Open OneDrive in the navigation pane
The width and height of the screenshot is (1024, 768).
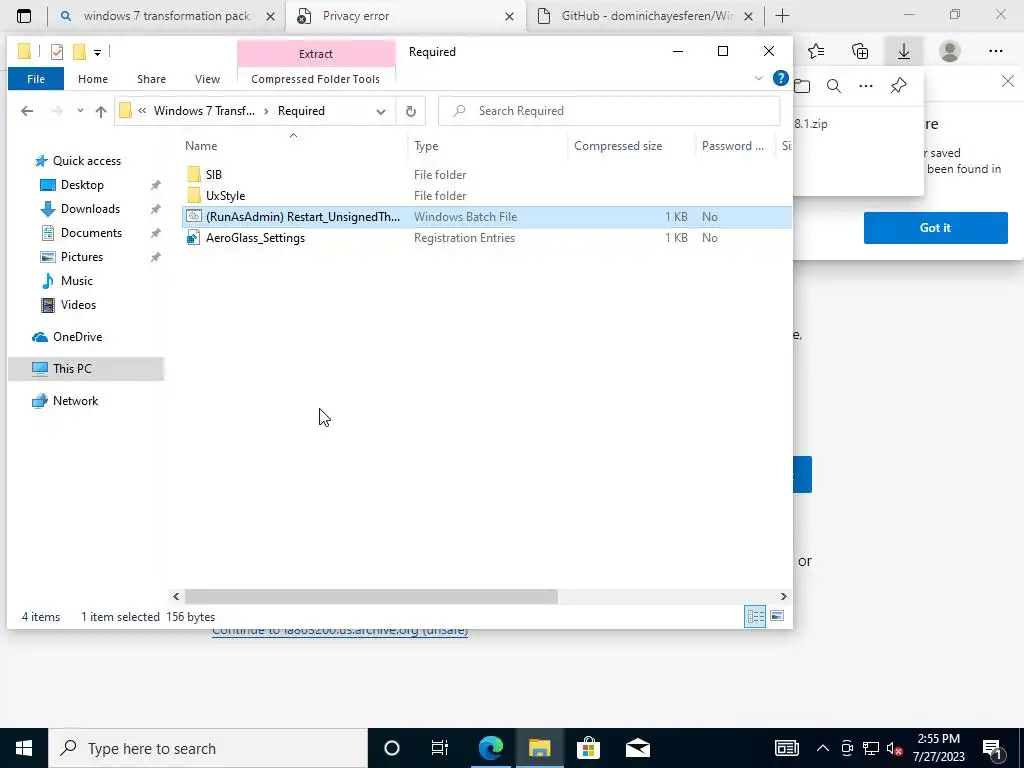pos(77,337)
